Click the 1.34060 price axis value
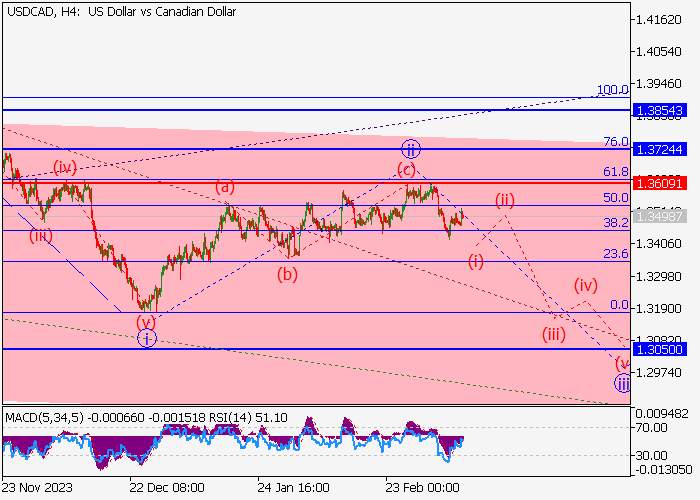700x500 pixels. [659, 244]
